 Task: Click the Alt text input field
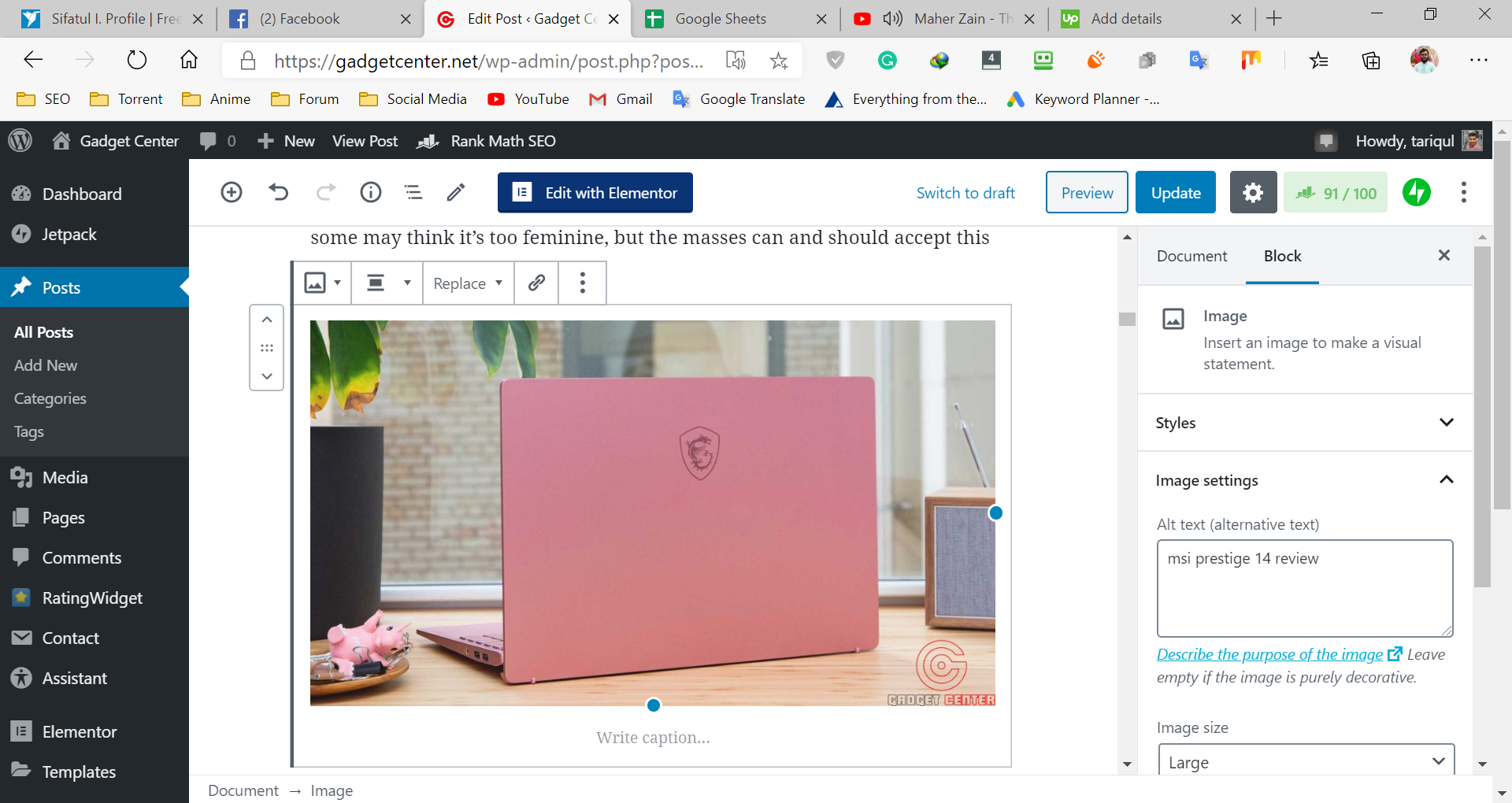1304,587
